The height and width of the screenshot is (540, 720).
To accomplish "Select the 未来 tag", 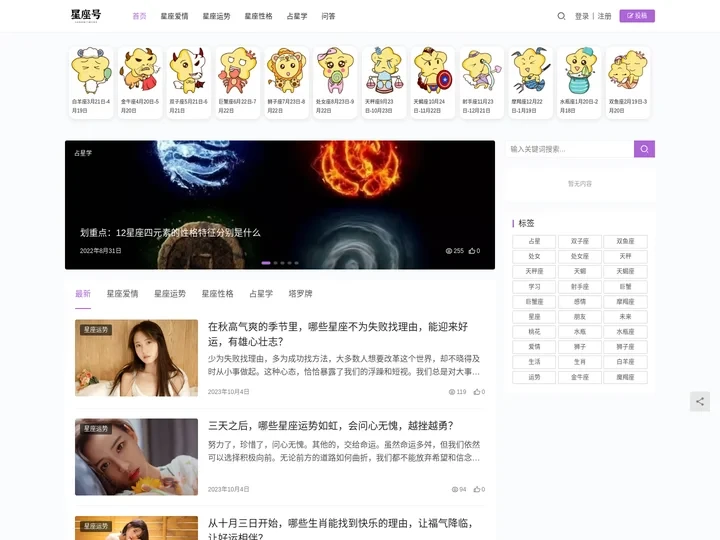I will click(625, 317).
